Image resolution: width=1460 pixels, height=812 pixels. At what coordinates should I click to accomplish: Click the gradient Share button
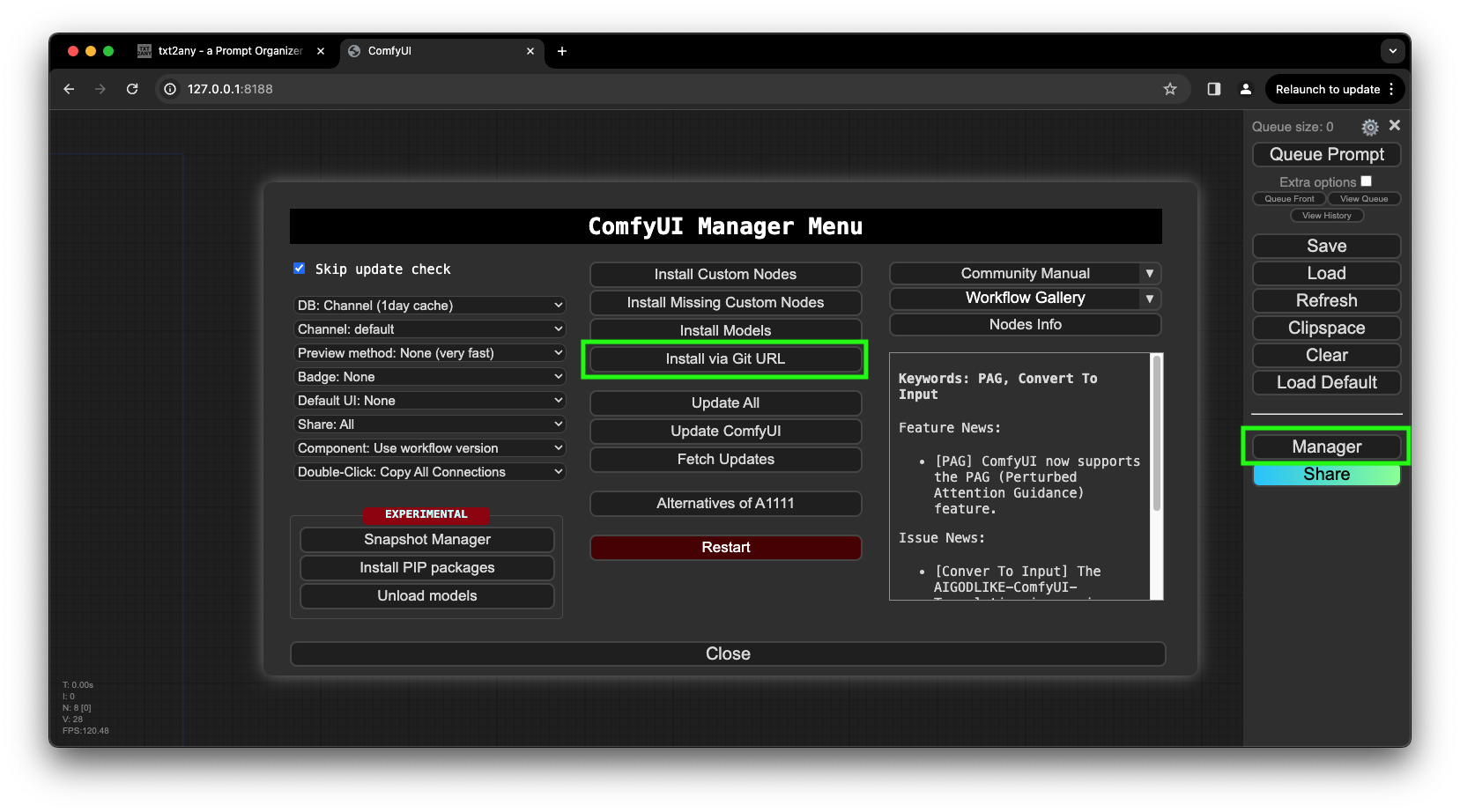[1326, 475]
